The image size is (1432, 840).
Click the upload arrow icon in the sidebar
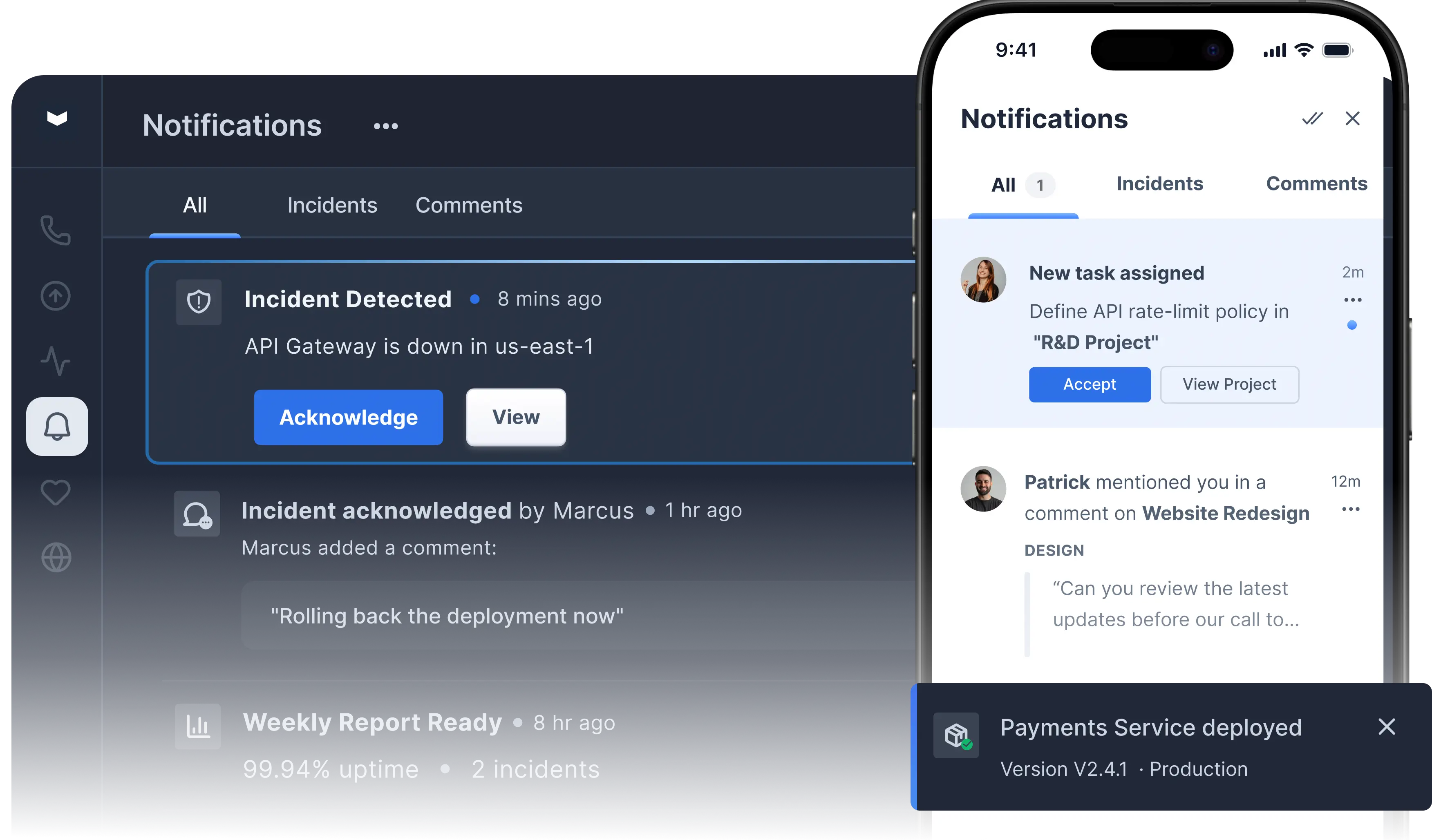[55, 296]
